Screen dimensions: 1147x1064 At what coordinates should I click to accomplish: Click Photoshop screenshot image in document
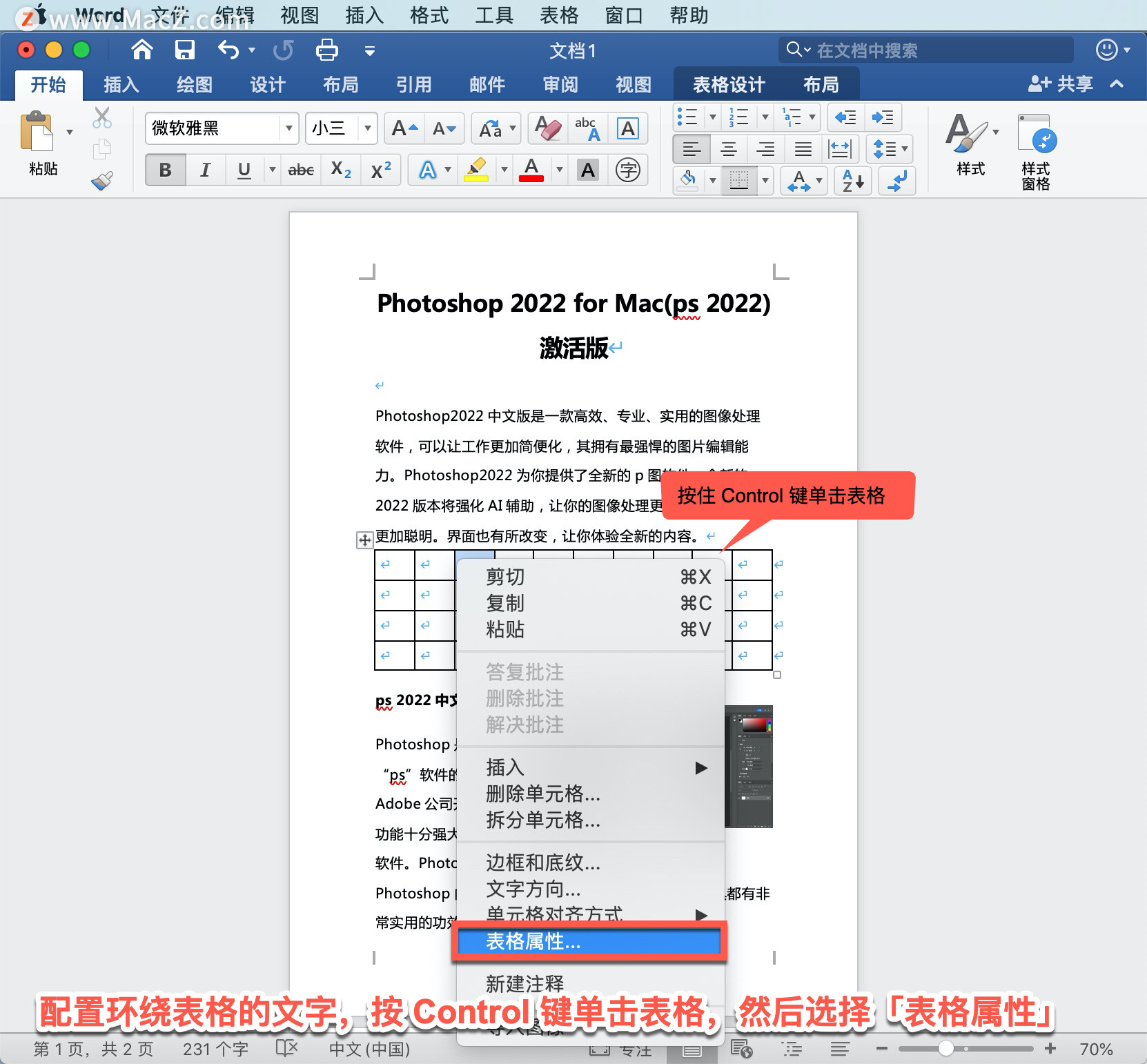pos(749,766)
